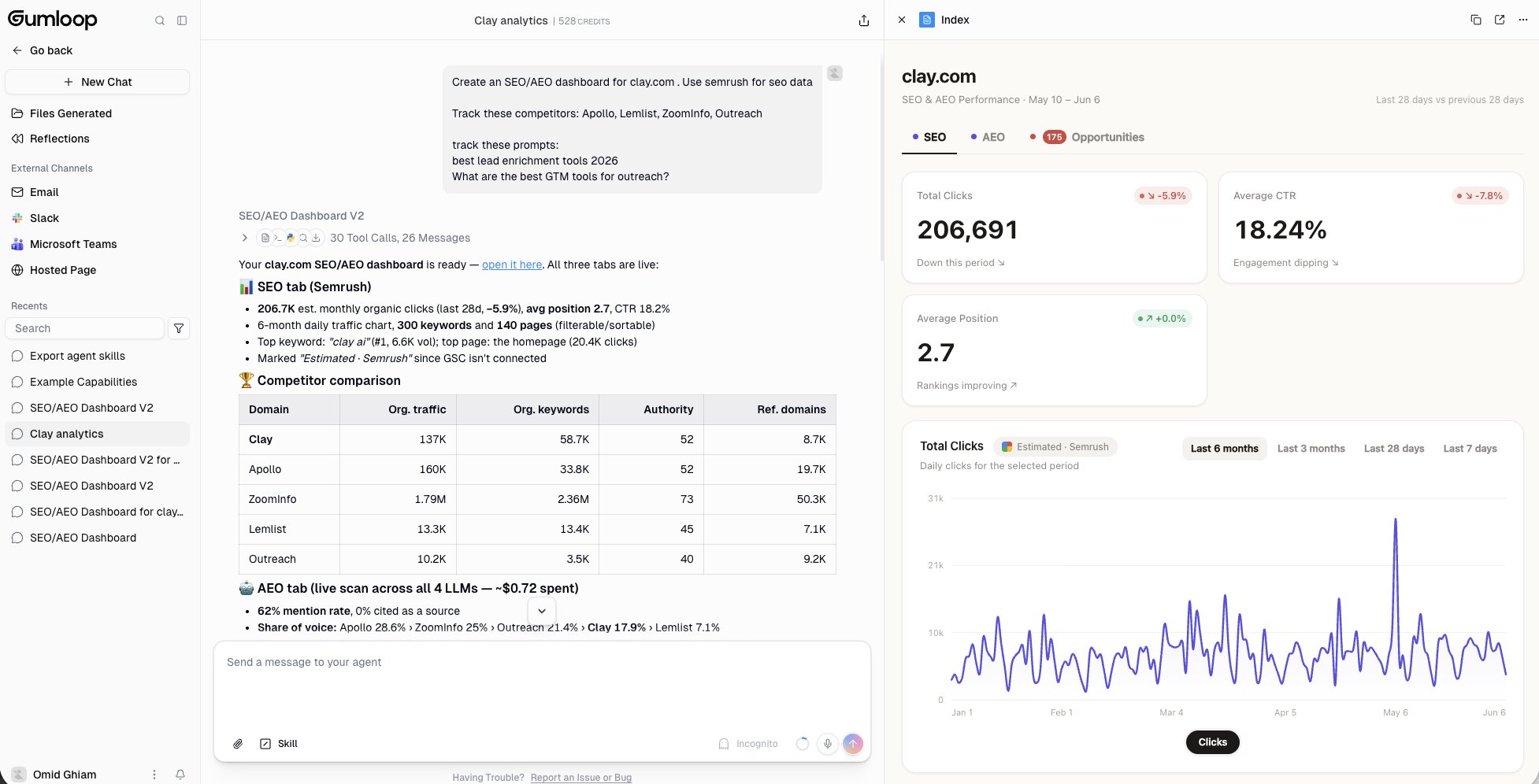Viewport: 1539px width, 784px height.
Task: Open Index in a new window
Action: point(1500,20)
